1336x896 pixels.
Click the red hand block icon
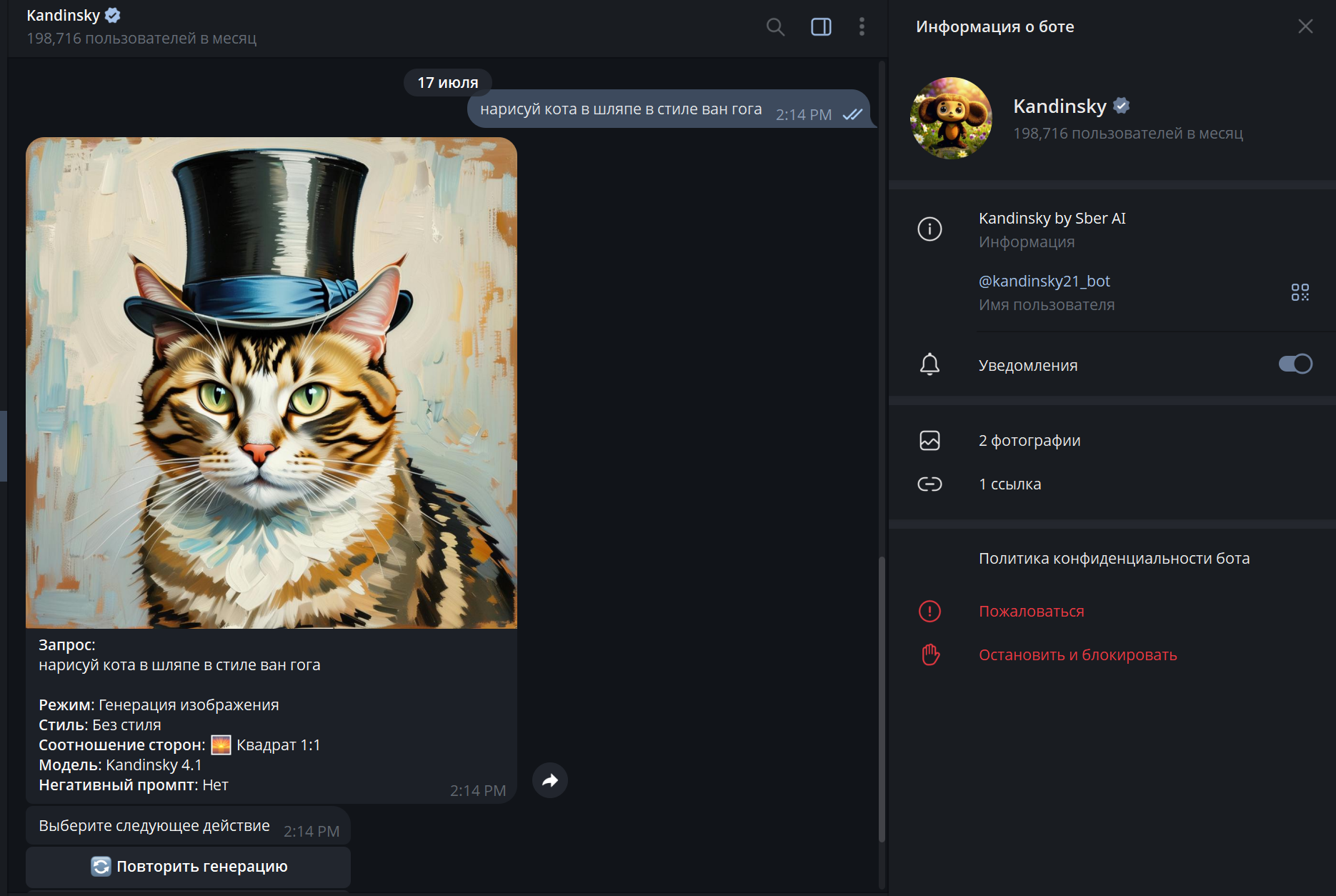pyautogui.click(x=930, y=654)
